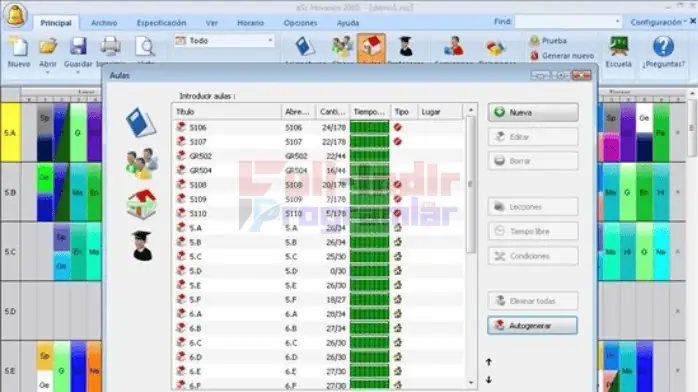Click the Borrar button
The height and width of the screenshot is (392, 698).
coord(533,161)
